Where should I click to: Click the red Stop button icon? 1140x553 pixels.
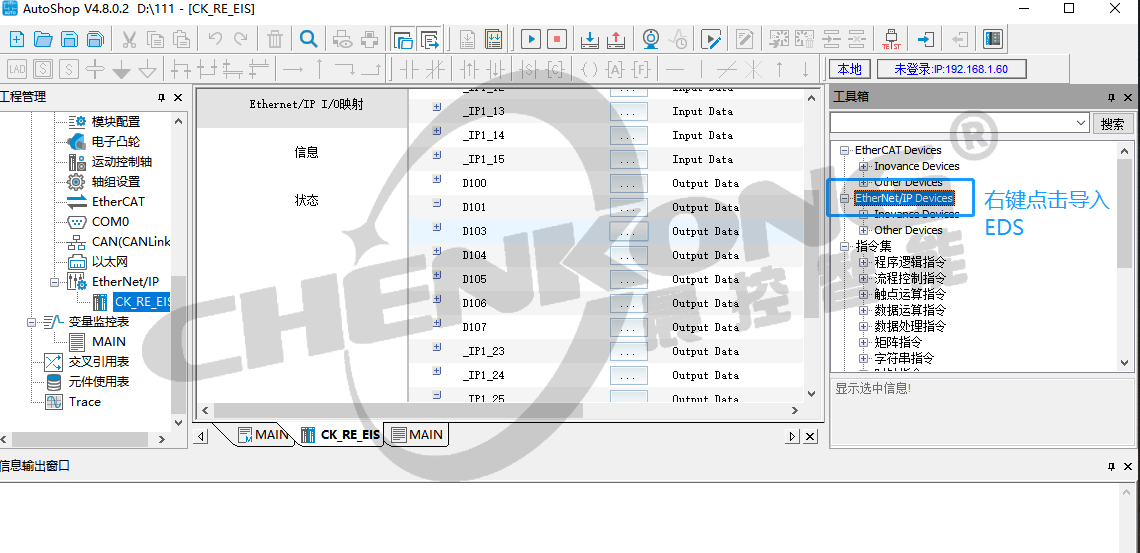[x=557, y=39]
